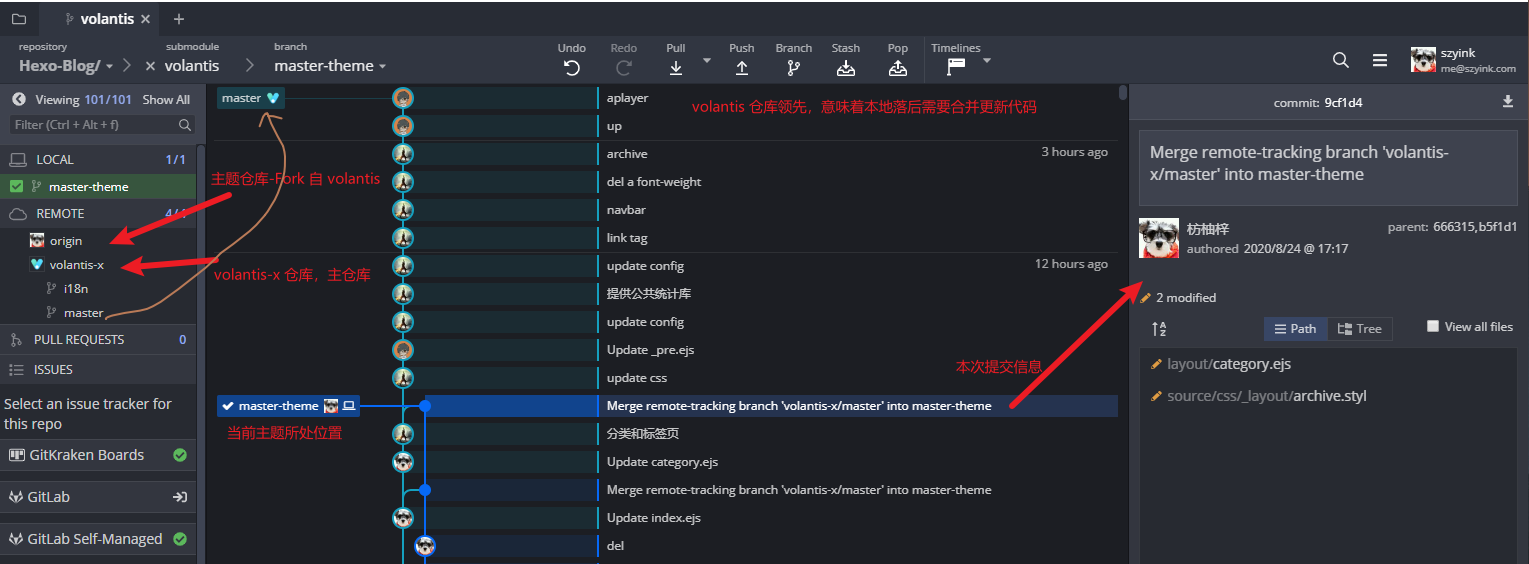Image resolution: width=1529 pixels, height=564 pixels.
Task: Open the Pull options dropdown arrow
Action: 706,61
